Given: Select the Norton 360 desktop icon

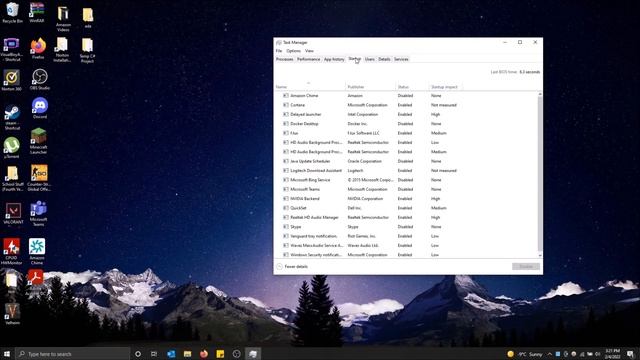Looking at the screenshot, I should pyautogui.click(x=12, y=80).
